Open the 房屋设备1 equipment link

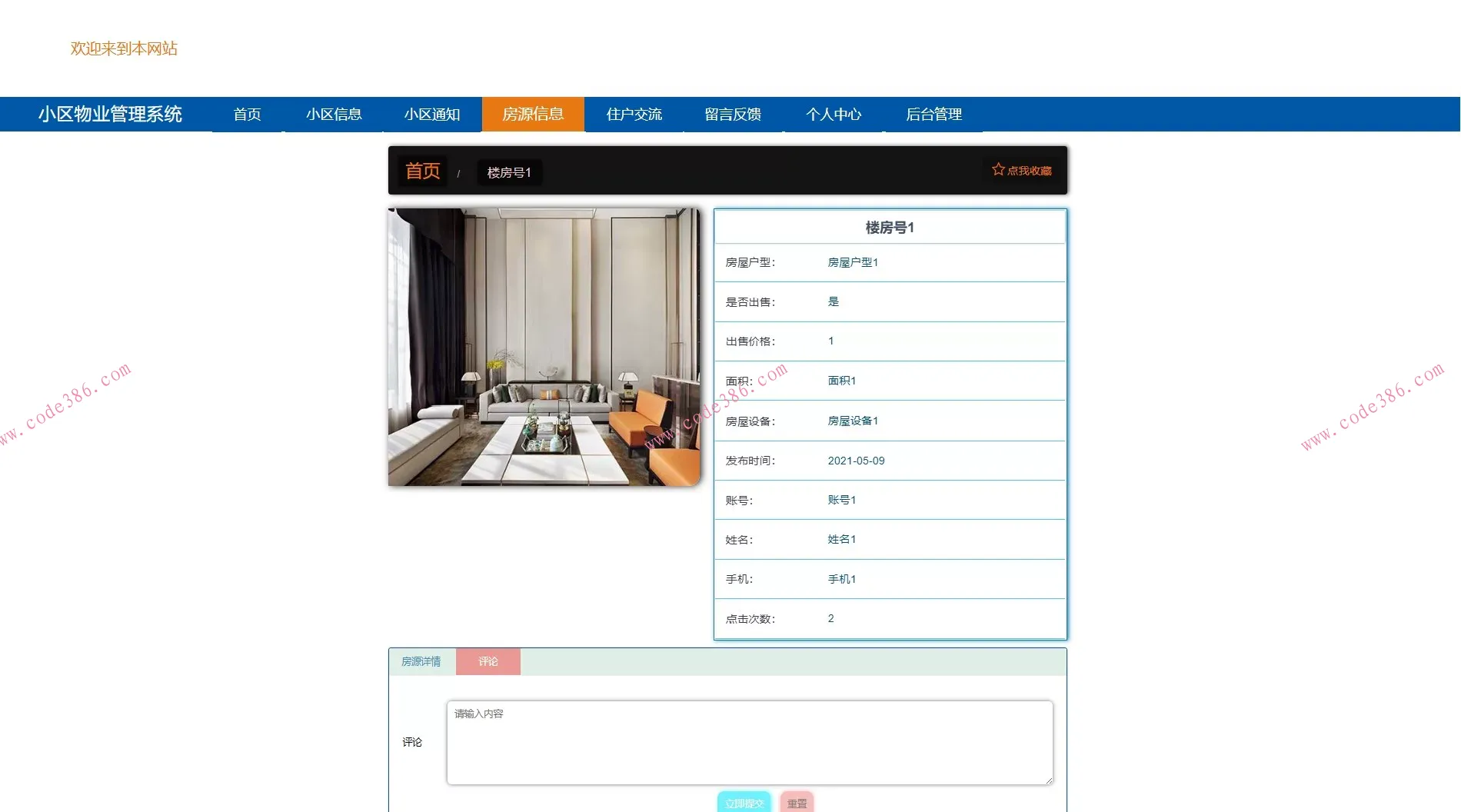pyautogui.click(x=853, y=421)
